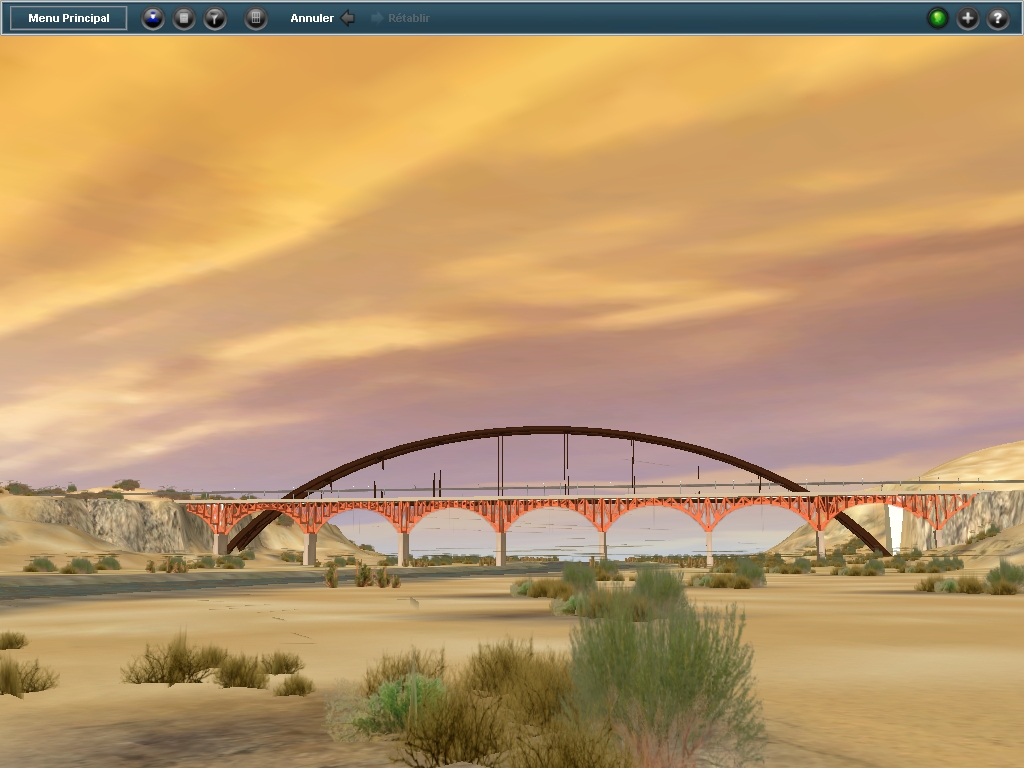Open help with the question mark icon
Viewport: 1024px width, 768px height.
[998, 18]
